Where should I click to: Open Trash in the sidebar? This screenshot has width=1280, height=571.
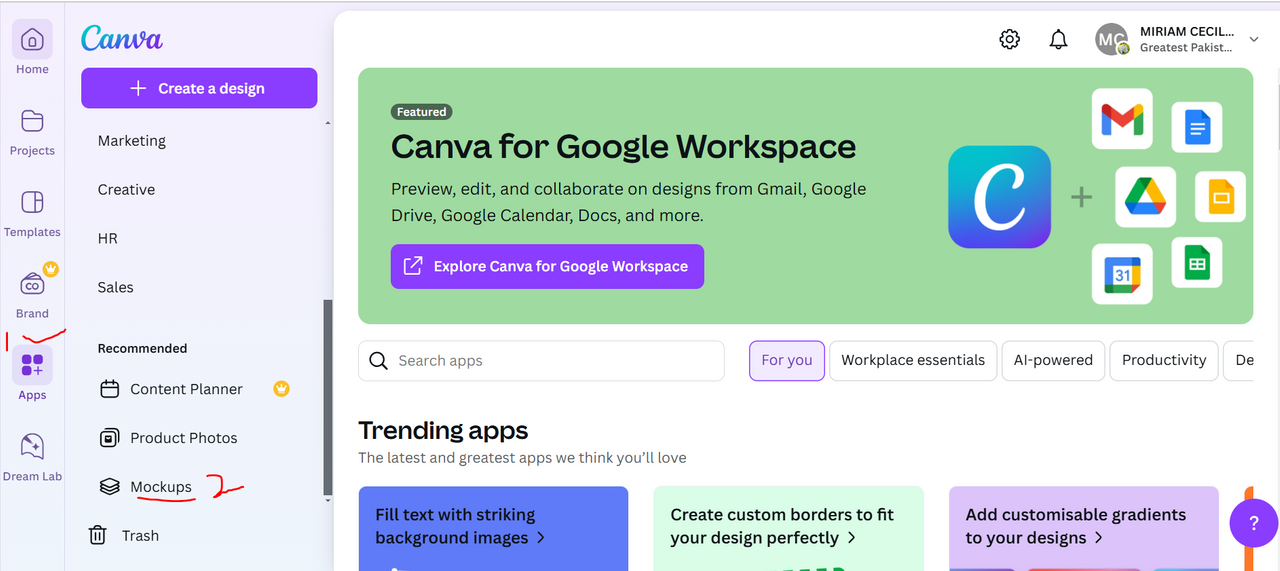pos(140,536)
